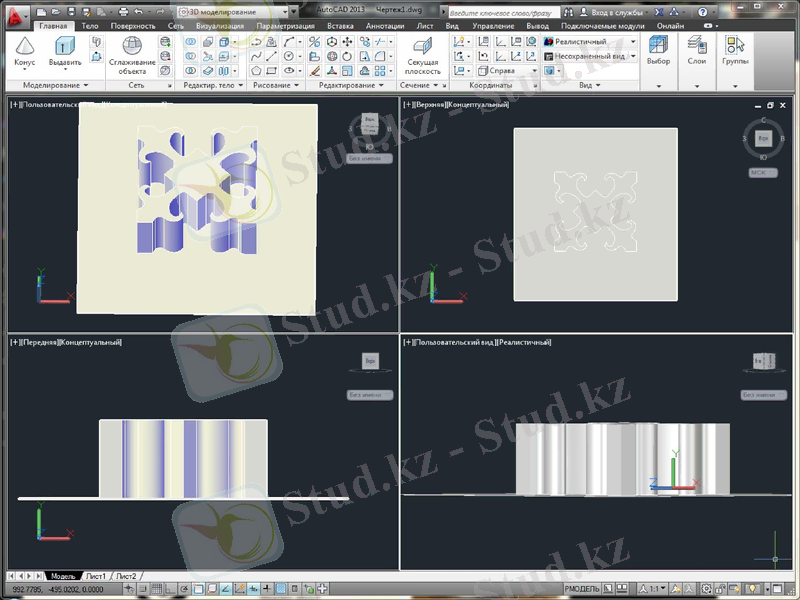Click the МСК button under the ViewCube
This screenshot has height=600, width=800.
click(x=762, y=172)
